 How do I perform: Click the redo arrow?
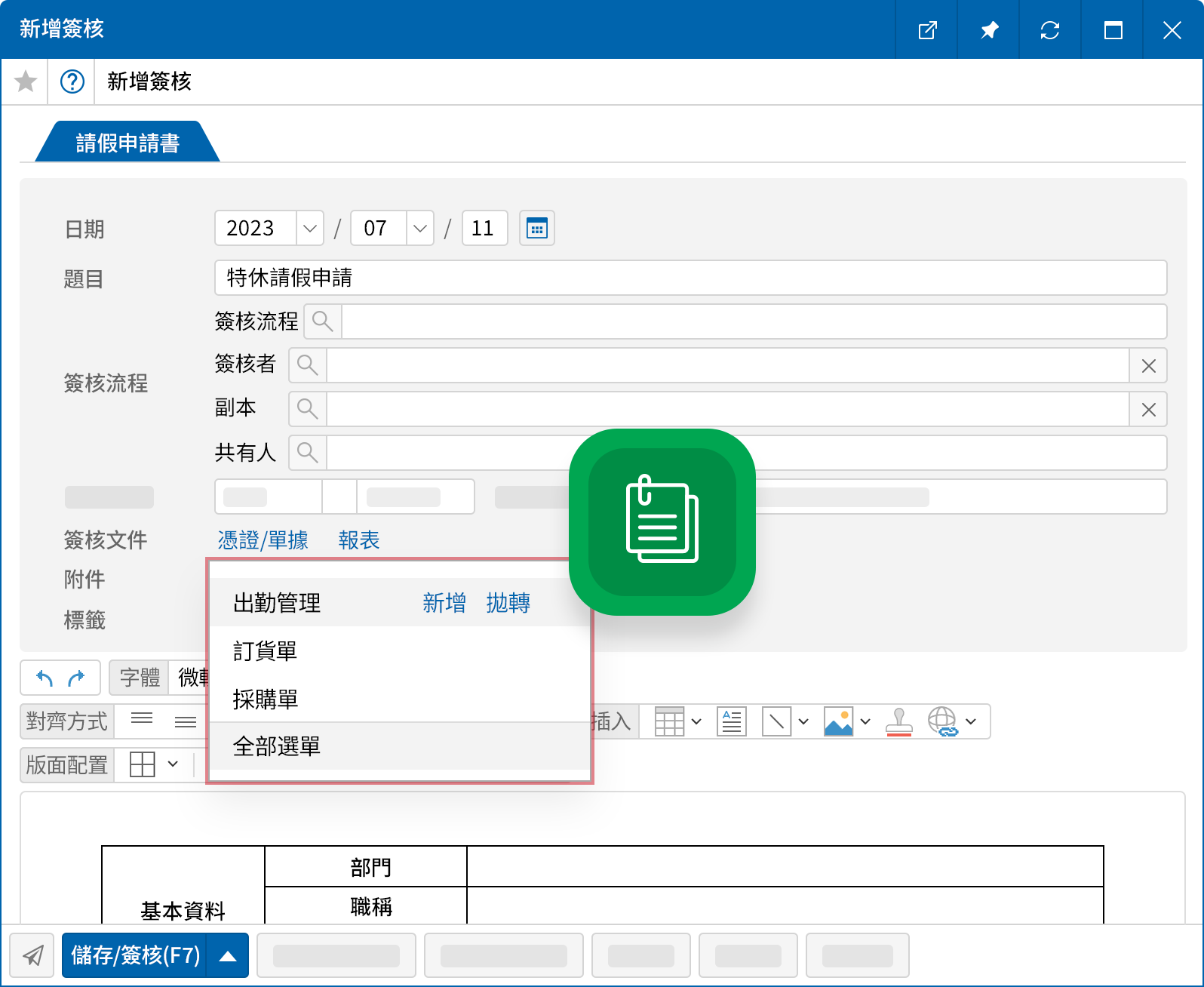(x=77, y=678)
